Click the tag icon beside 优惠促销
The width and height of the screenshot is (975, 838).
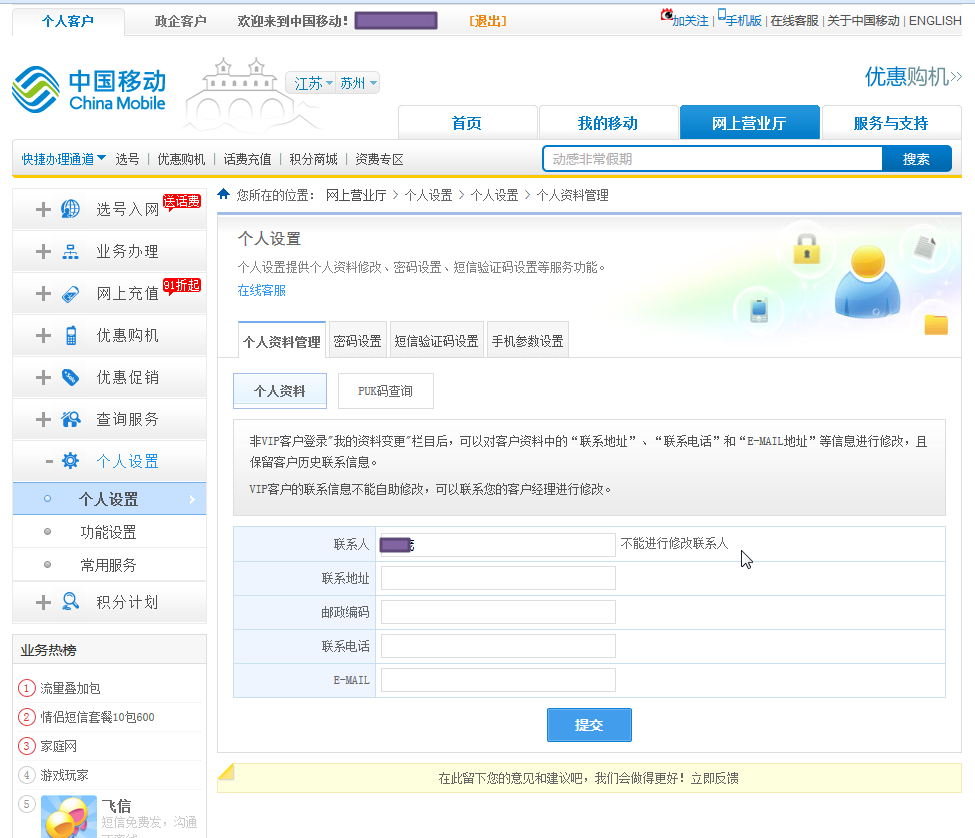pos(70,377)
